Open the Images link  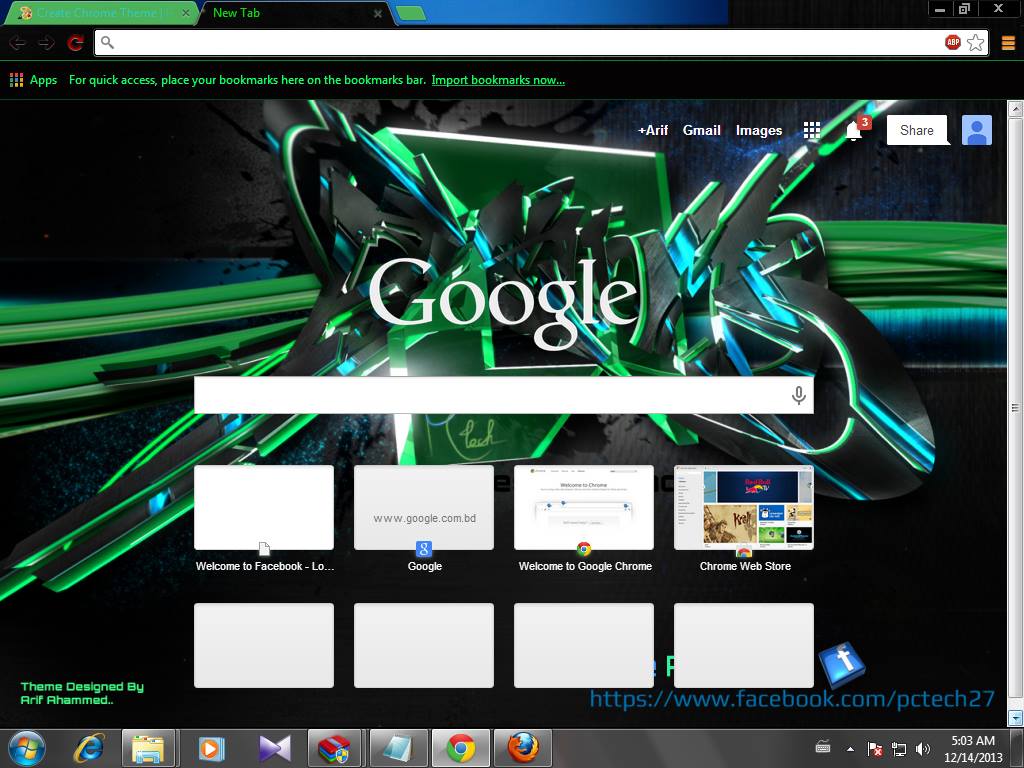[759, 130]
